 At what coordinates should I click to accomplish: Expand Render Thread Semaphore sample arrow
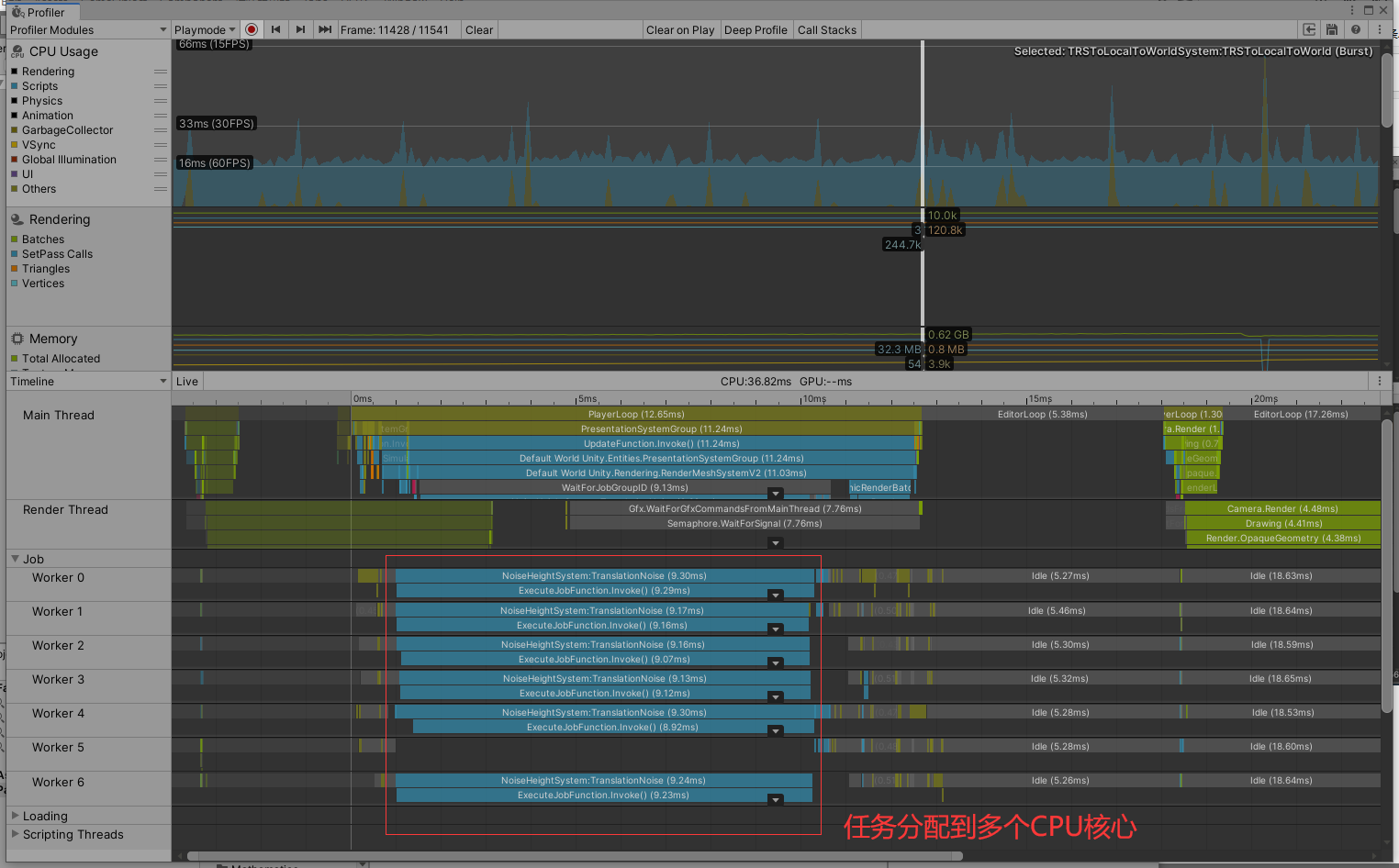[x=776, y=543]
